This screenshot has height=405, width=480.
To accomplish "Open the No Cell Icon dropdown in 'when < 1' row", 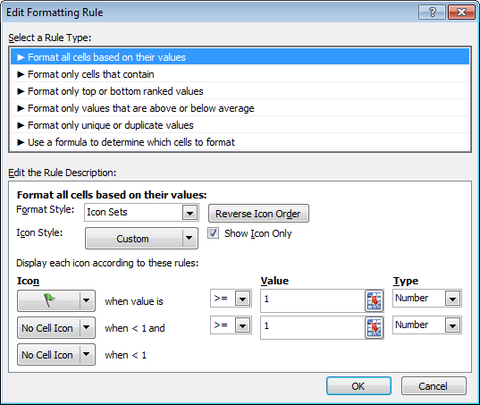I will pos(56,355).
